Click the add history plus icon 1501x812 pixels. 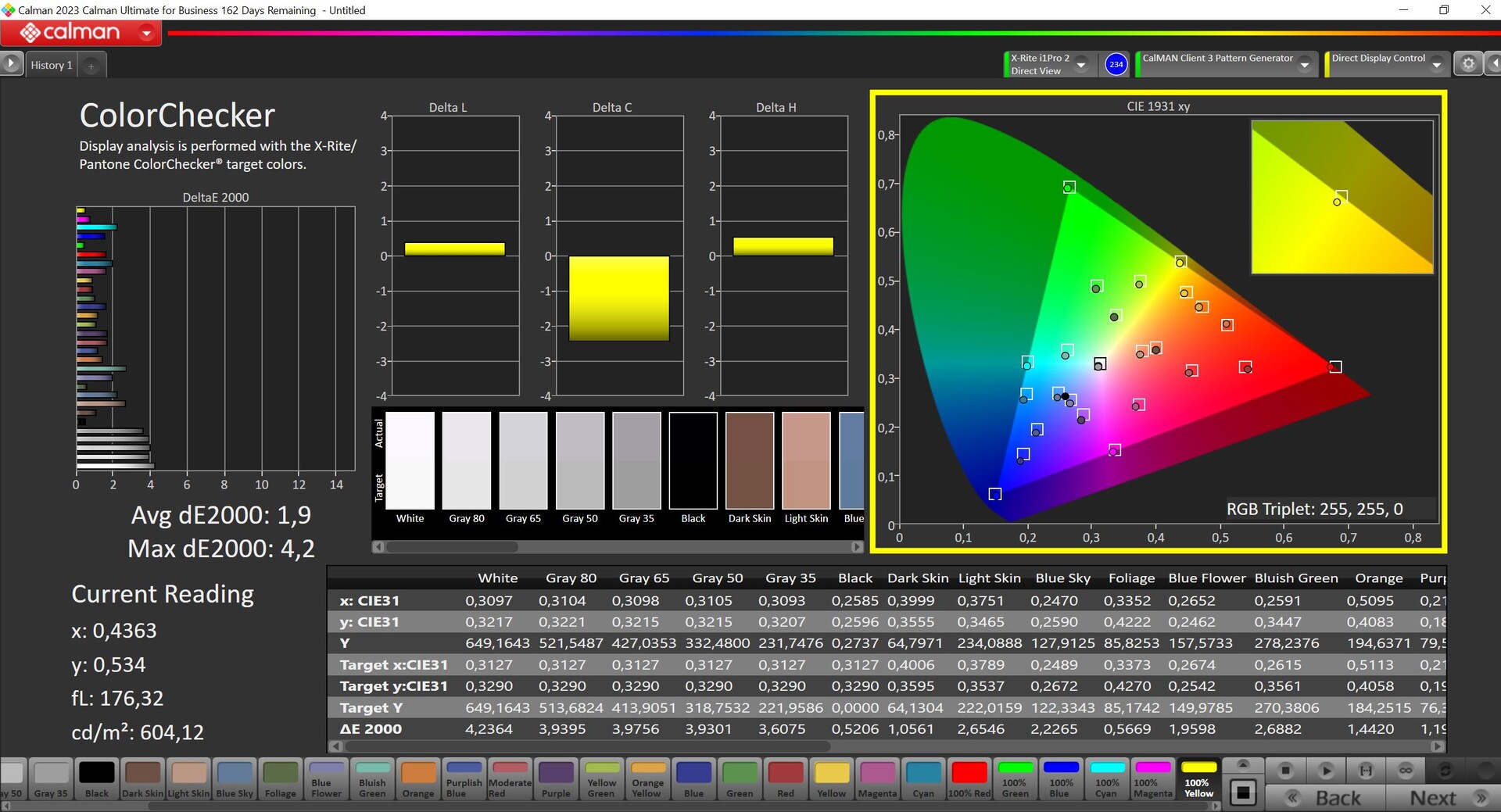pos(91,66)
